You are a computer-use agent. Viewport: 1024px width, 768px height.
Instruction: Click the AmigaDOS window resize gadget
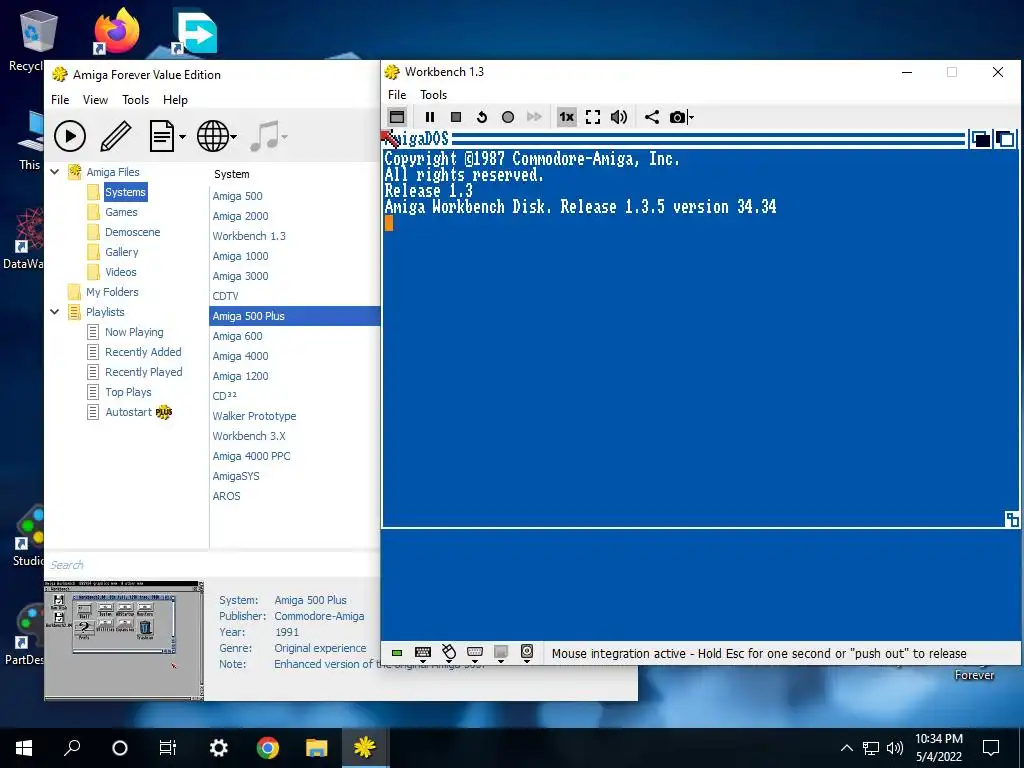(1012, 519)
